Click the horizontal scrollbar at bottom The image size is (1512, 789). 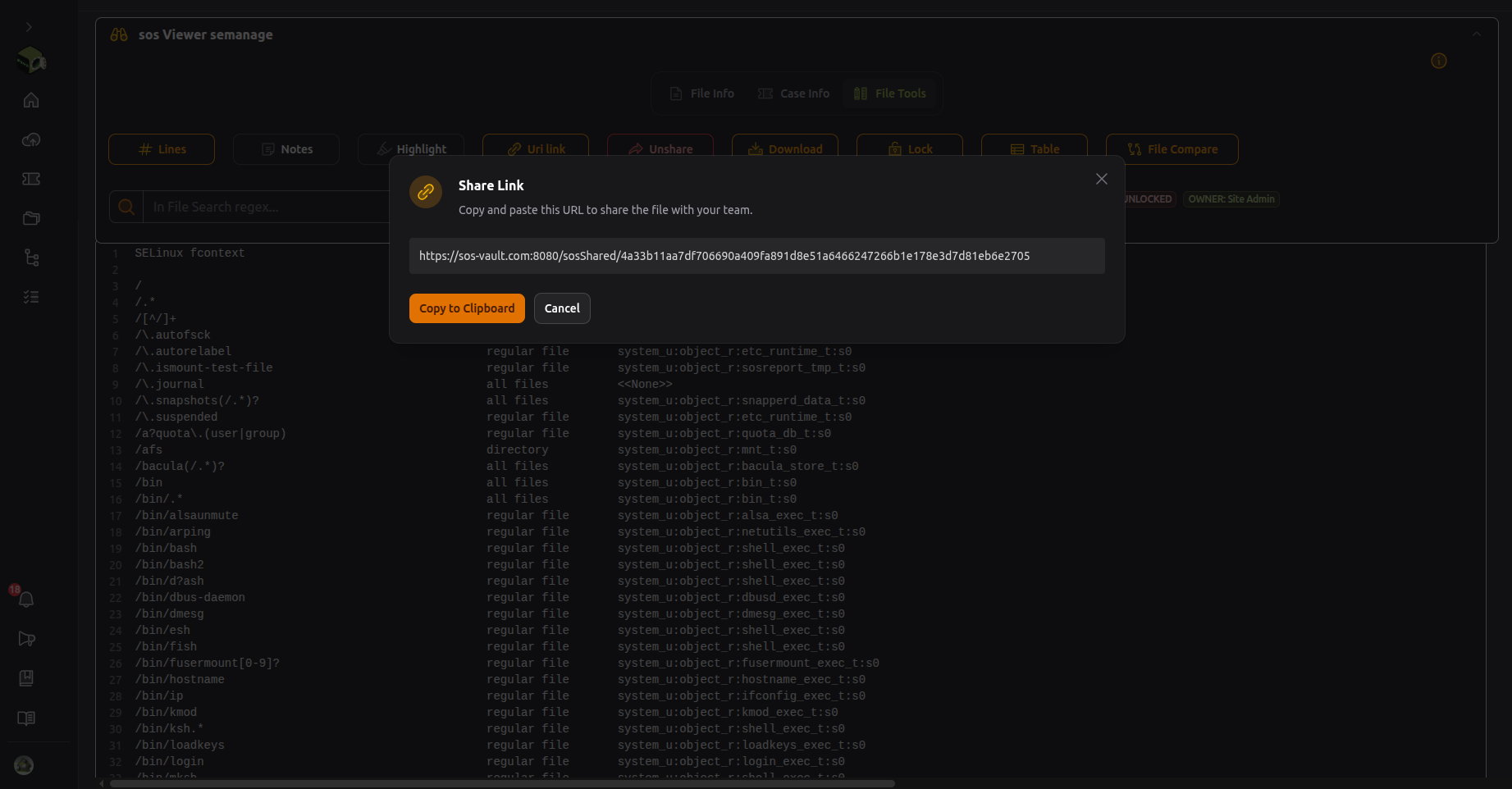coord(502,783)
